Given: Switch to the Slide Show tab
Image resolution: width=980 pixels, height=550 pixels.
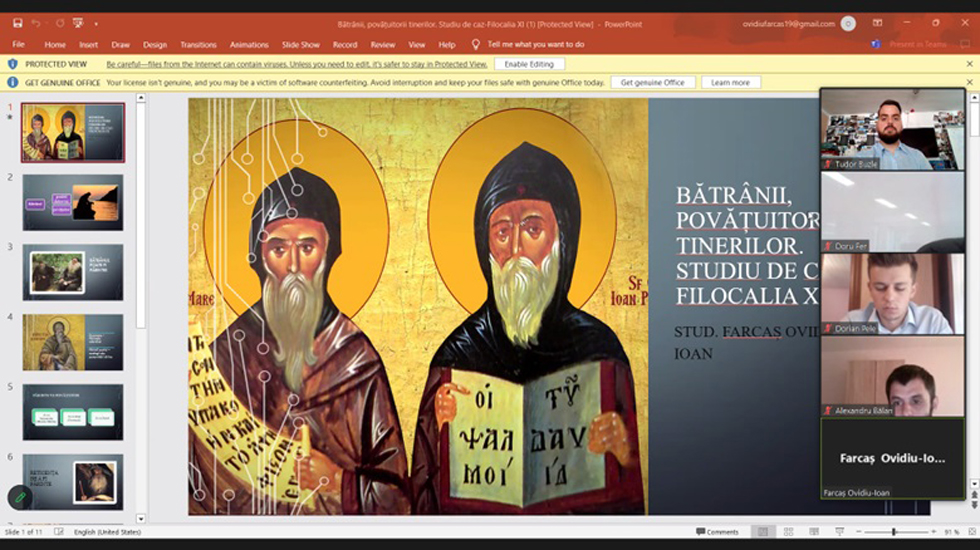Looking at the screenshot, I should click(301, 44).
